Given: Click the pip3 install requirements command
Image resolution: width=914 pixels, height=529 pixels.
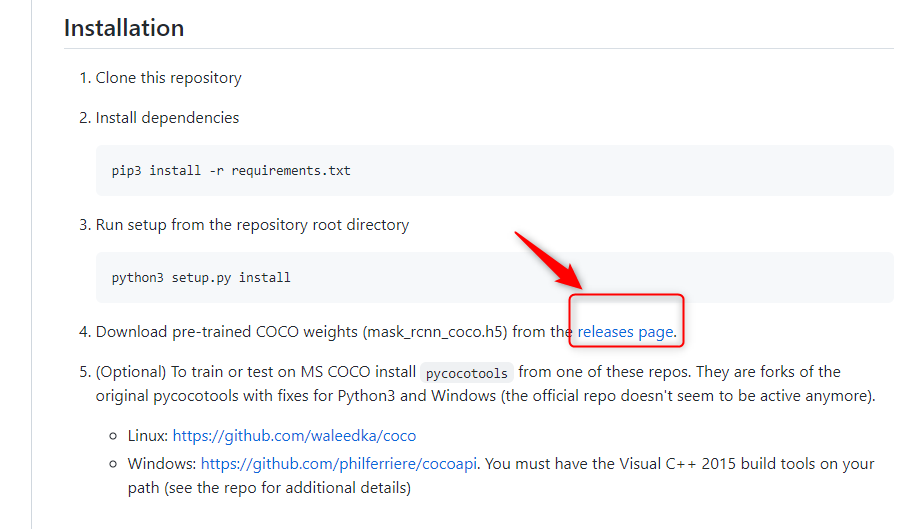Looking at the screenshot, I should [231, 171].
